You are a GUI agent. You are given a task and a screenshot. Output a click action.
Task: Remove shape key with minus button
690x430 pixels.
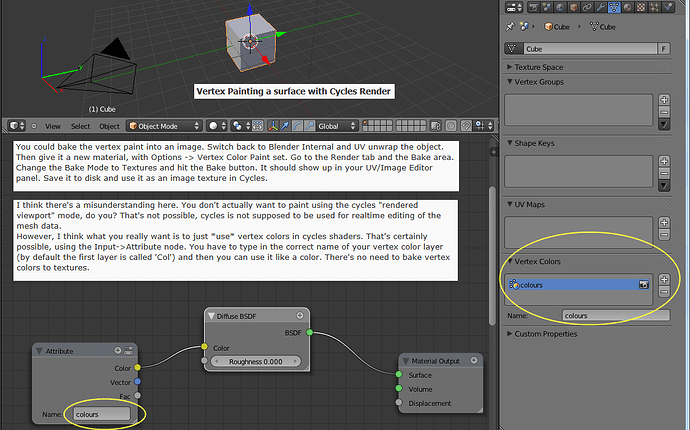pyautogui.click(x=664, y=173)
